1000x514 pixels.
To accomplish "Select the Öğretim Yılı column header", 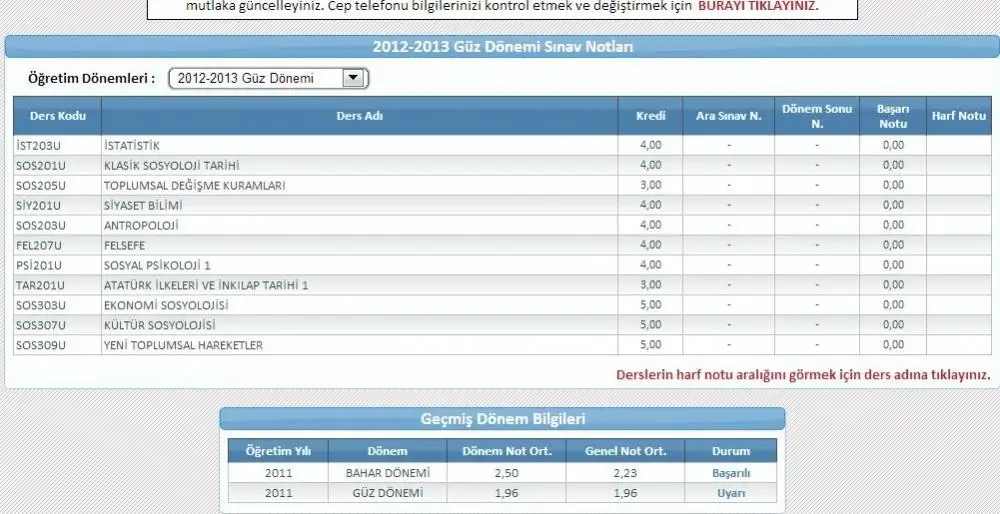I will coord(278,451).
